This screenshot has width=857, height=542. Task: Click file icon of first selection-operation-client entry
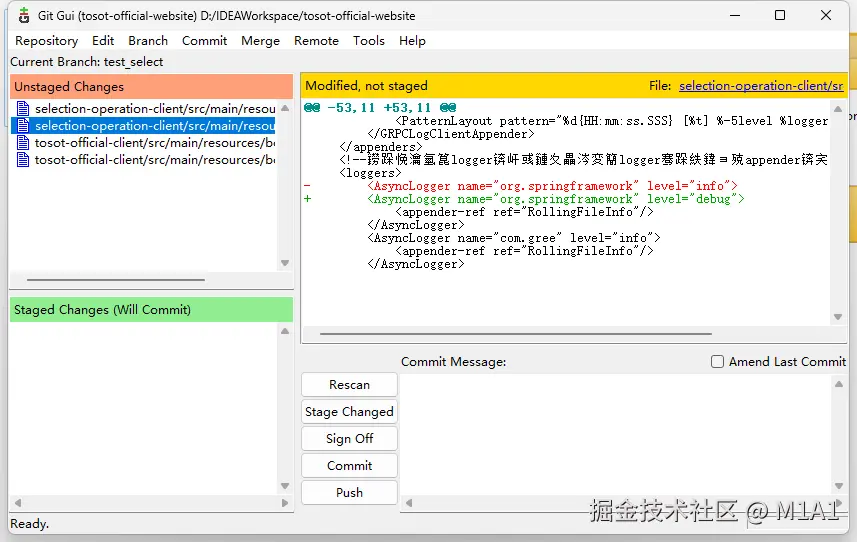23,109
